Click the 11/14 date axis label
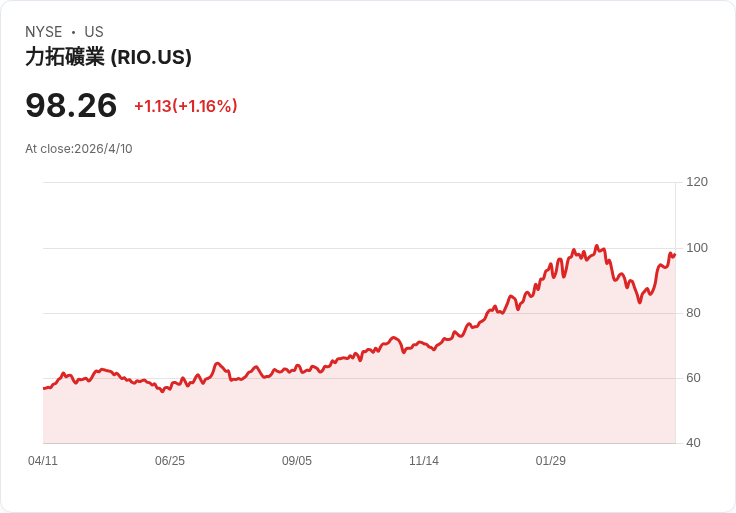The width and height of the screenshot is (736, 513). pyautogui.click(x=424, y=461)
